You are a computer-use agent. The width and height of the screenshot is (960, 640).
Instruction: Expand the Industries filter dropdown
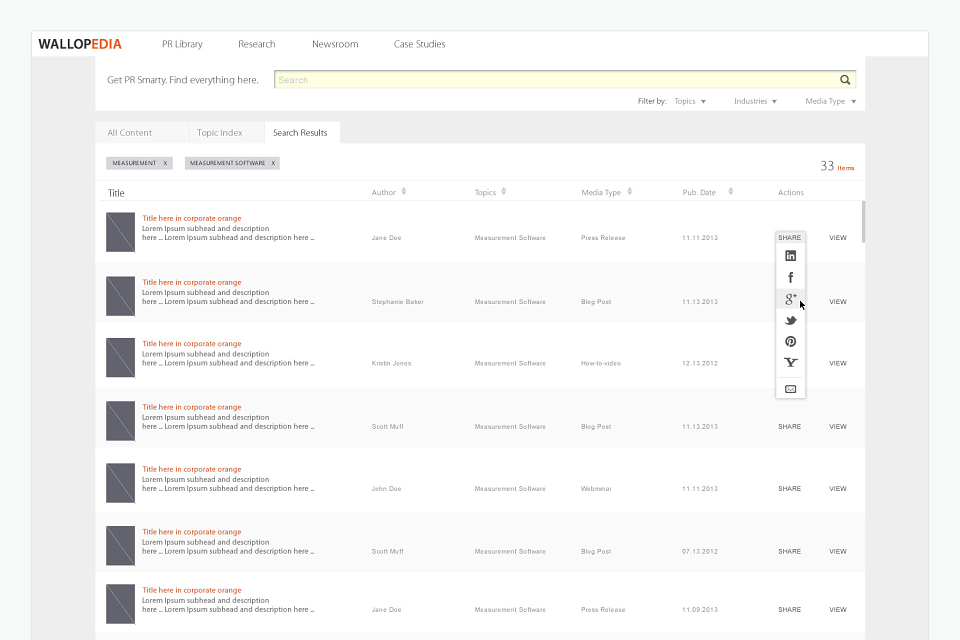pos(756,101)
